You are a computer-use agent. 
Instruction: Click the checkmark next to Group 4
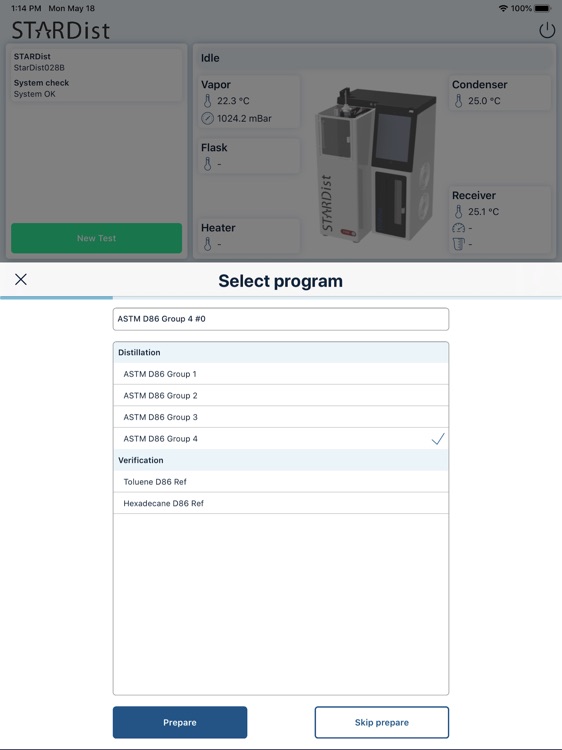pyautogui.click(x=438, y=439)
